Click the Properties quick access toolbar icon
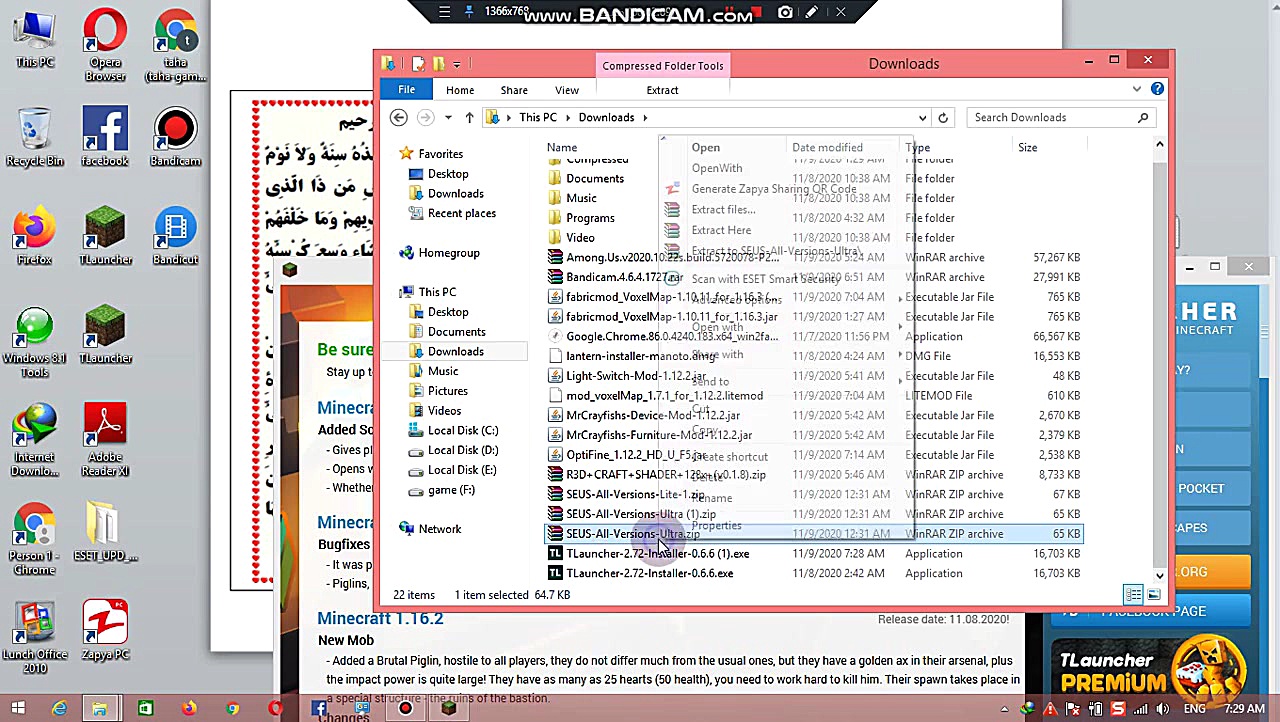1280x722 pixels. [x=418, y=64]
